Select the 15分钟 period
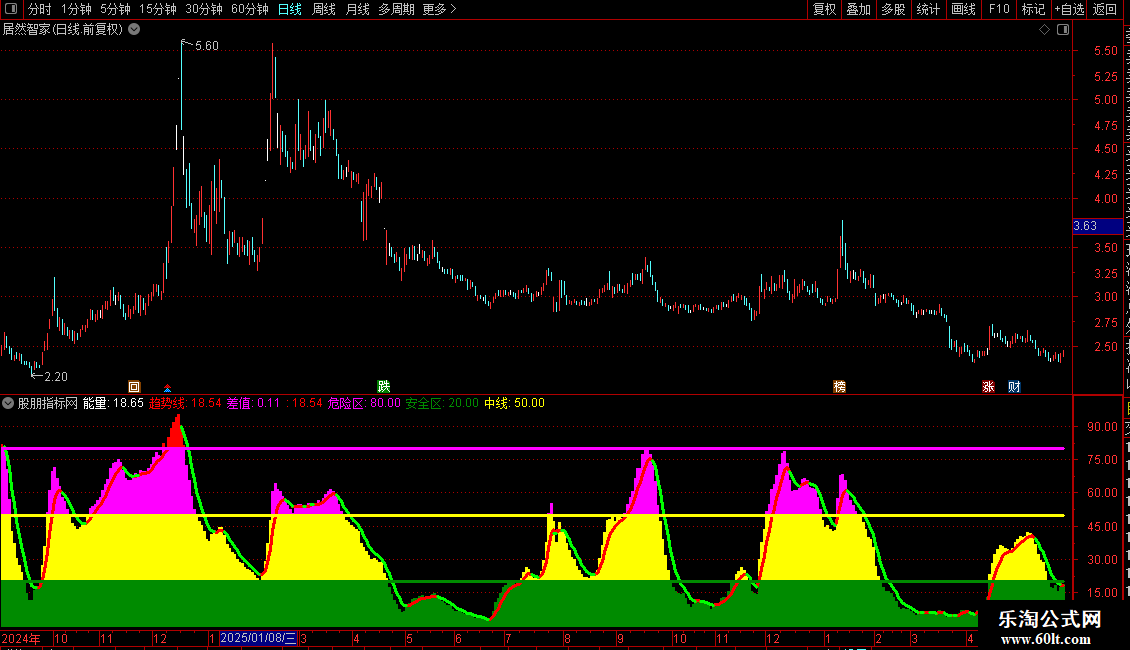This screenshot has width=1130, height=650. 157,9
